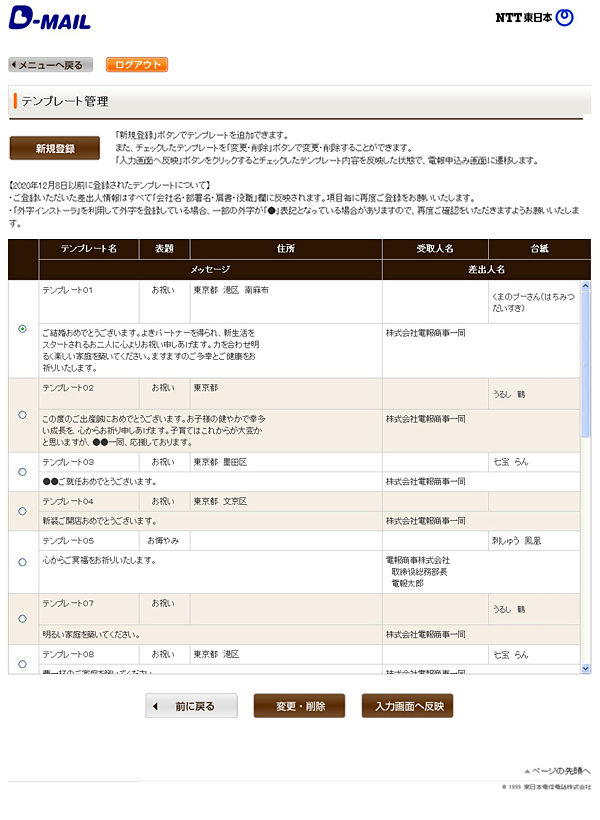This screenshot has width=600, height=820.
Task: Click the うるし 鶴 cell of テンプレート02
Action: 534,394
